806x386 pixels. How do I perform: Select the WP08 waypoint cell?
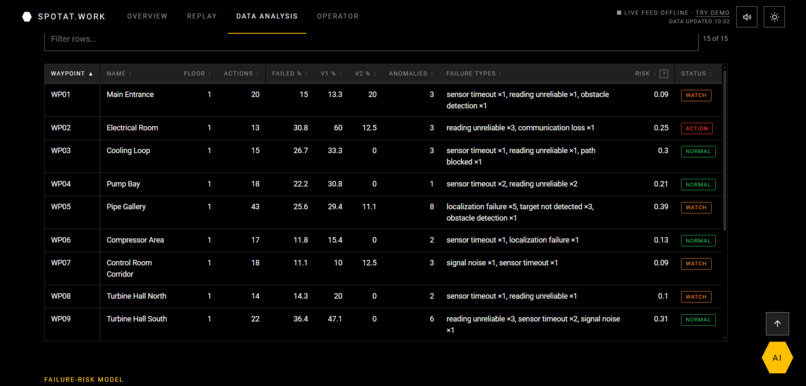coord(72,296)
